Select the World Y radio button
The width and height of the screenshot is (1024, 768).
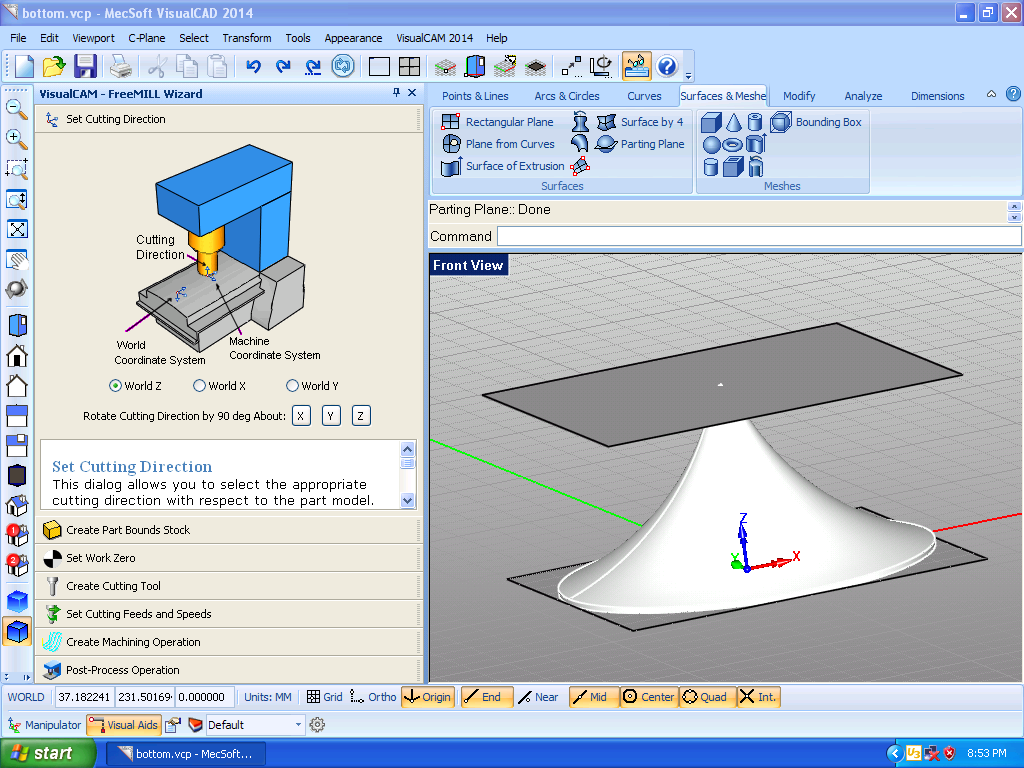coord(292,386)
